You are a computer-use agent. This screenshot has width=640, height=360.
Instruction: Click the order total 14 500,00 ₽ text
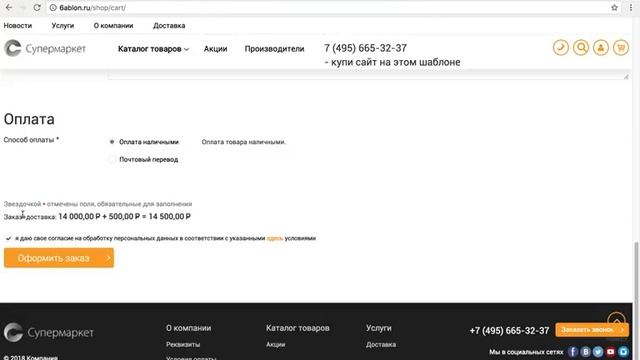[x=169, y=217]
